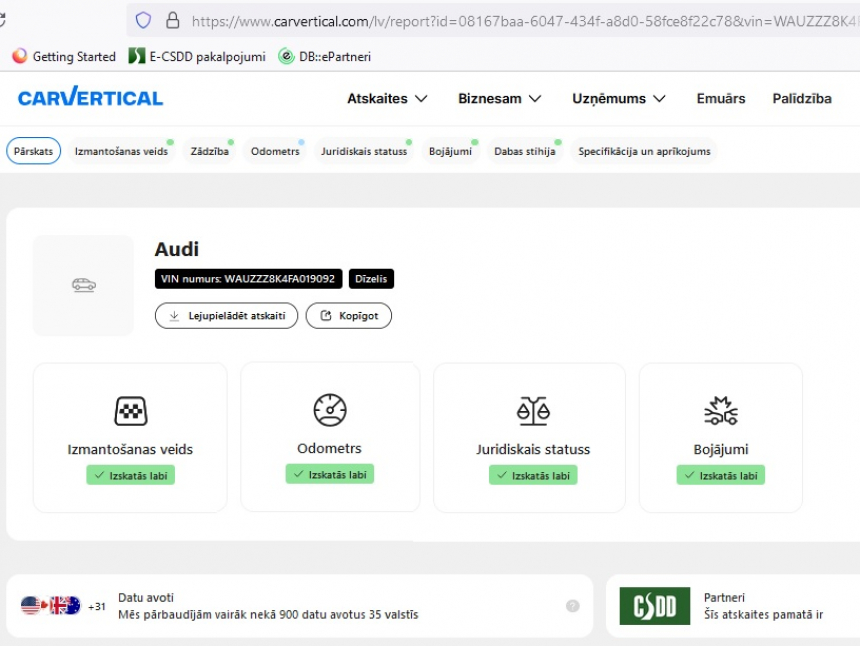Click the Kopīgot button
Image resolution: width=860 pixels, height=646 pixels.
coord(349,316)
